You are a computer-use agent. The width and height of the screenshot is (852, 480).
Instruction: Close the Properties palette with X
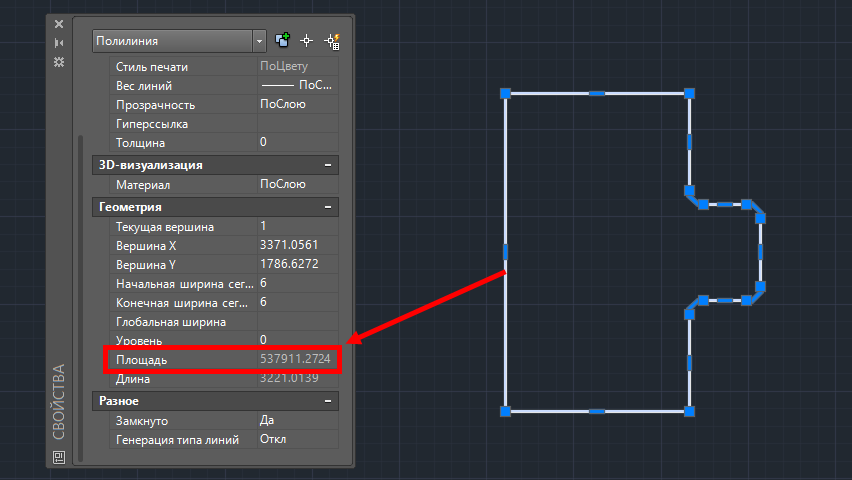coord(59,23)
